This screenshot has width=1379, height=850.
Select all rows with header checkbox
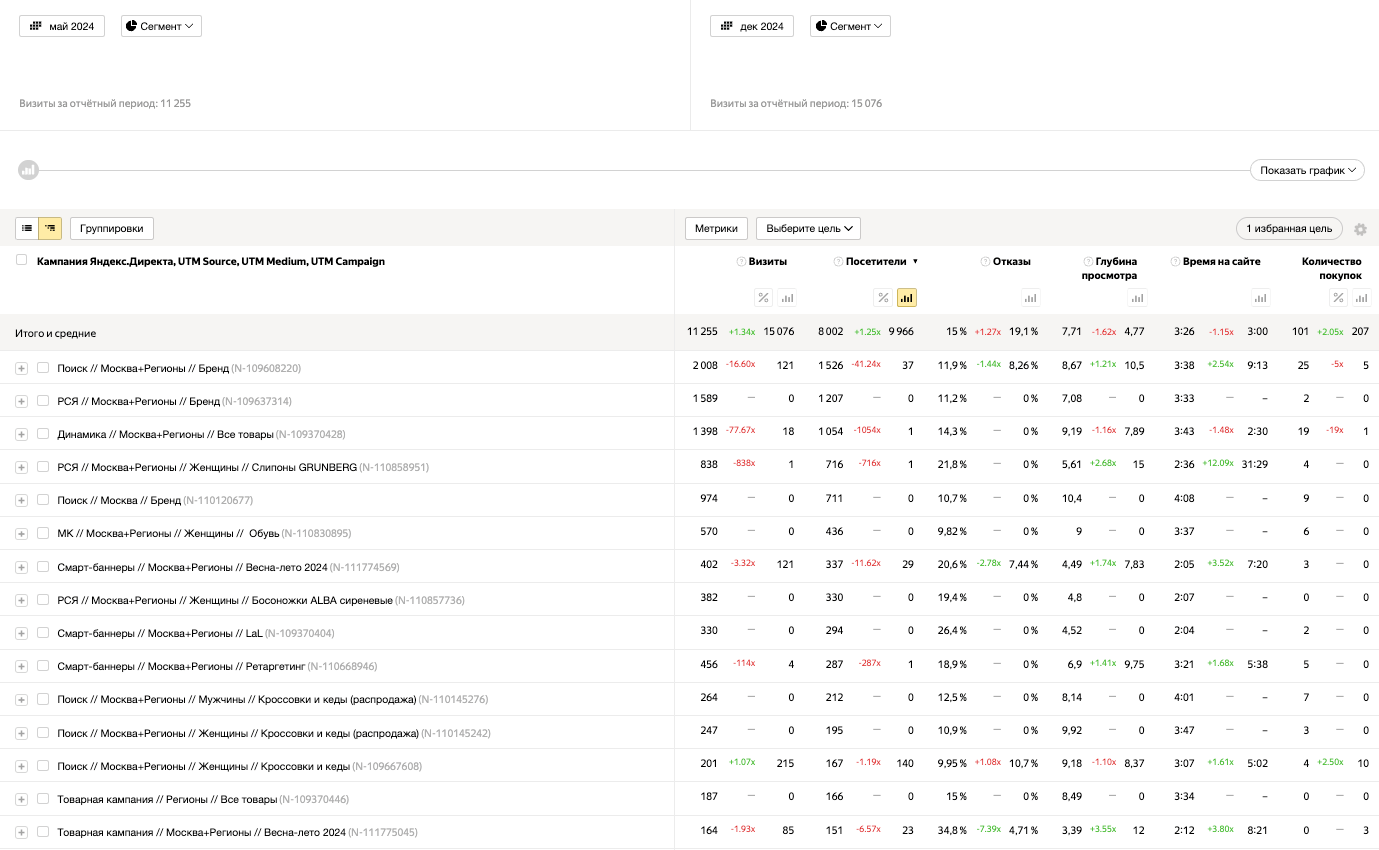22,260
